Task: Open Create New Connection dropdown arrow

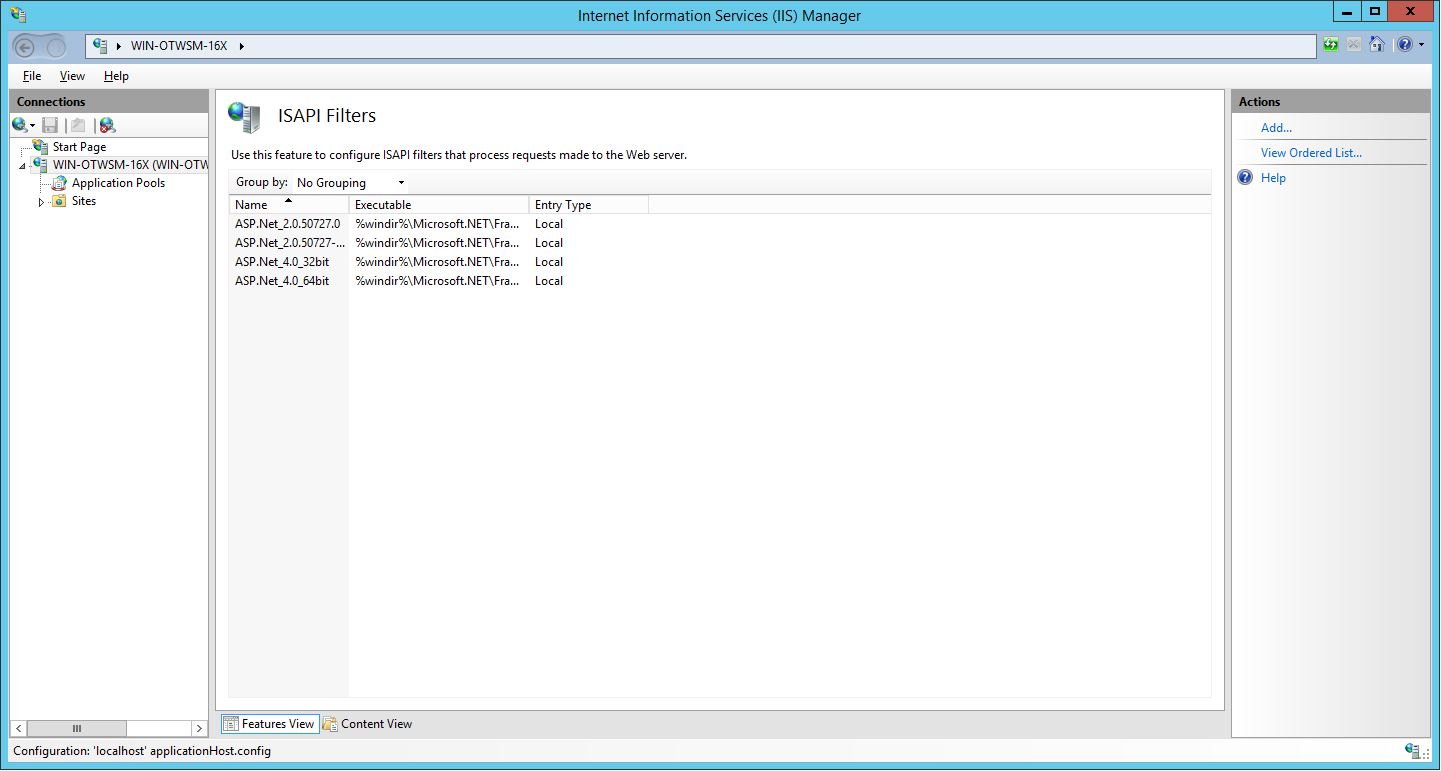Action: 32,126
